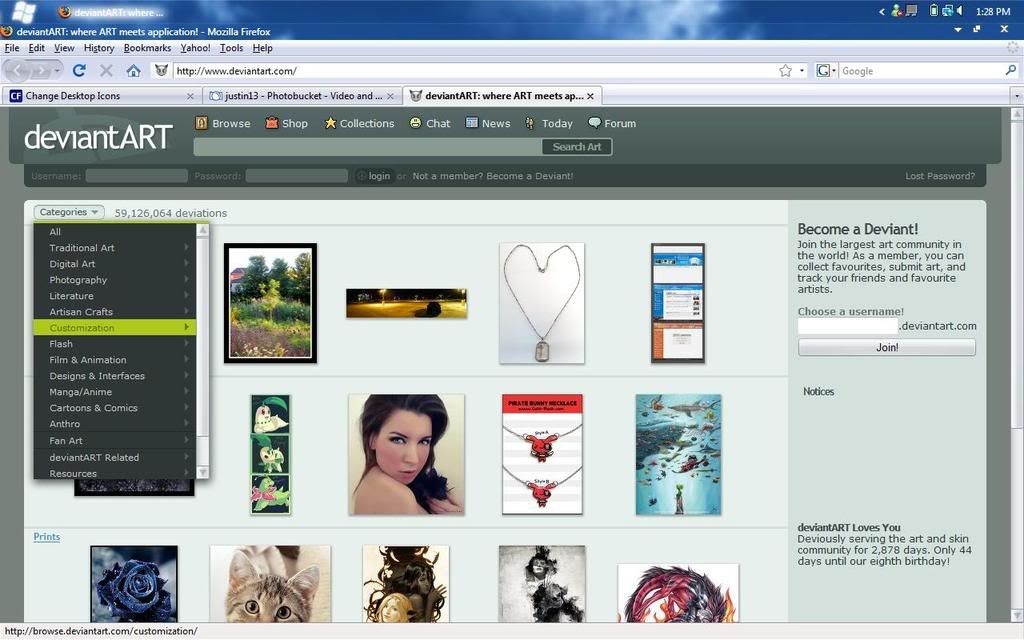Click the Chat smiley icon
The width and height of the screenshot is (1024, 640).
415,123
